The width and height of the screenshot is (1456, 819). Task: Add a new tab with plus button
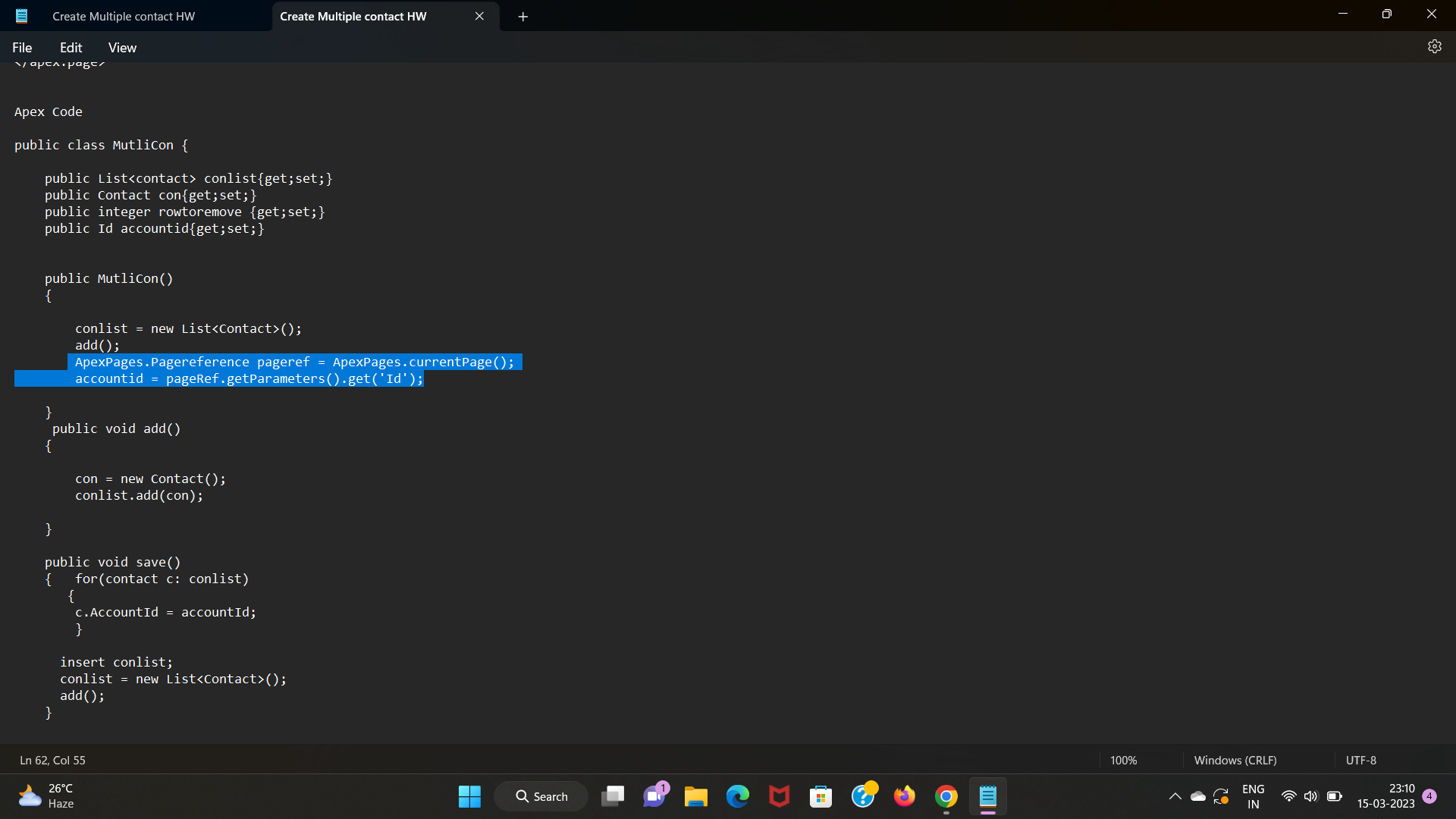pyautogui.click(x=522, y=17)
